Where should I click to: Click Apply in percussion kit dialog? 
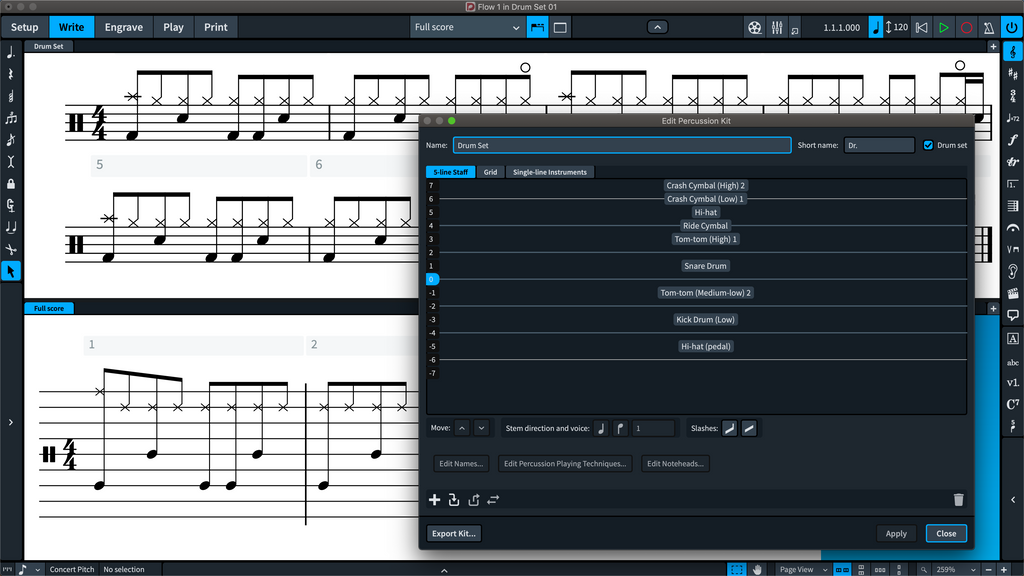coord(896,534)
